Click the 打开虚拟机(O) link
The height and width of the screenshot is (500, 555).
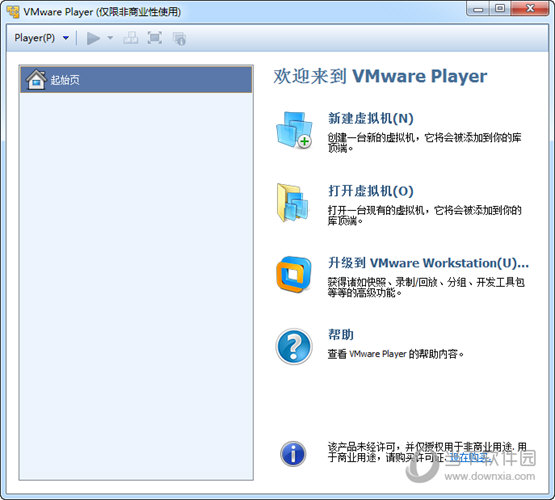tap(371, 191)
